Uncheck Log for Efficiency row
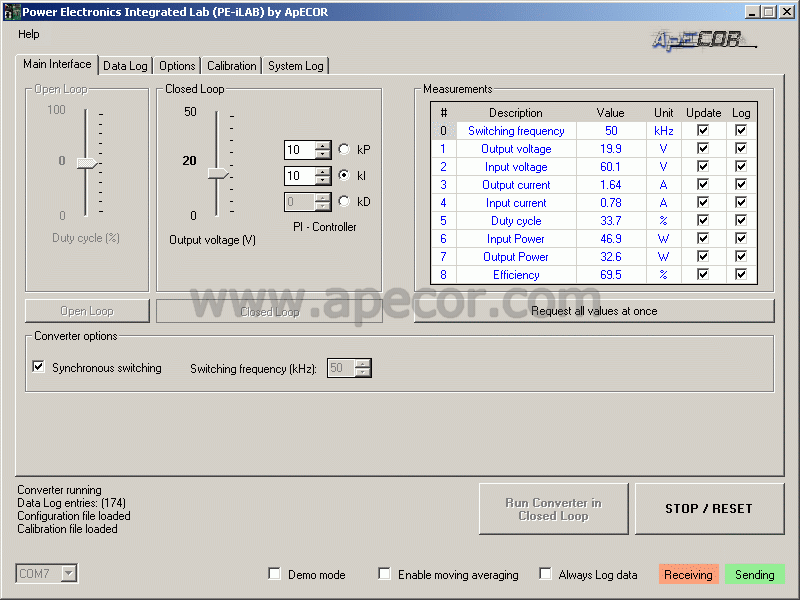 741,274
